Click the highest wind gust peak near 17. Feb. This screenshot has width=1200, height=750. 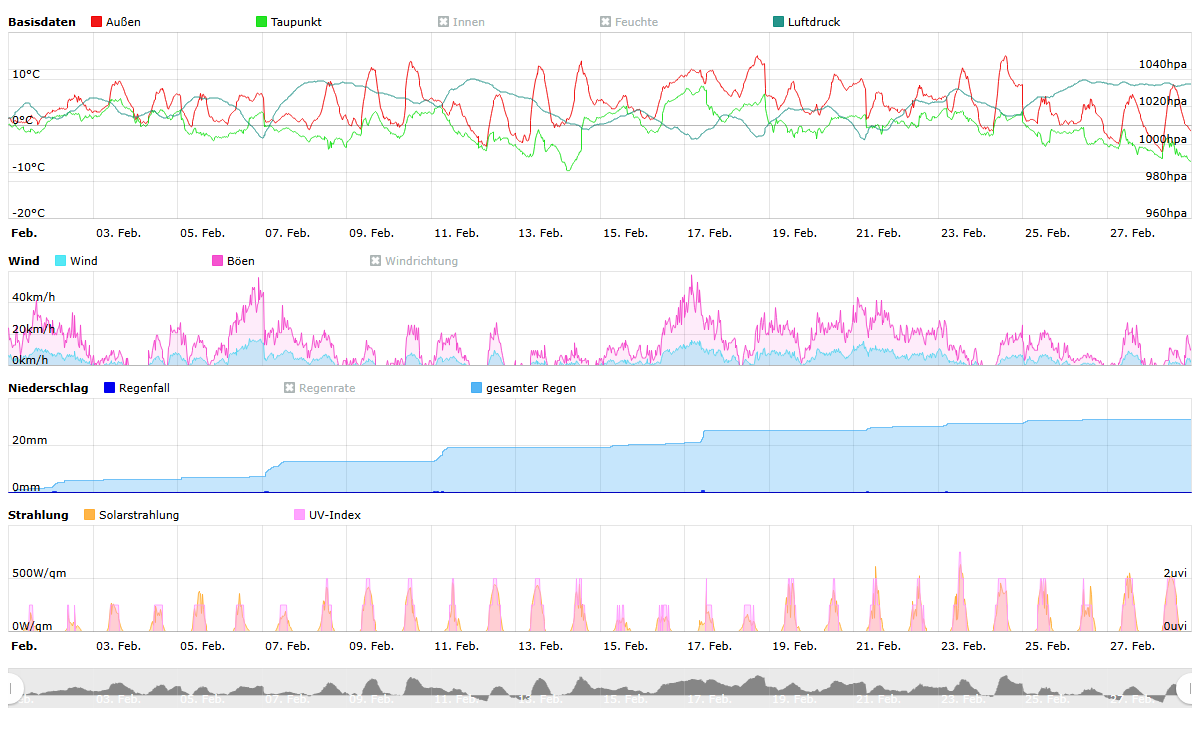tap(691, 279)
